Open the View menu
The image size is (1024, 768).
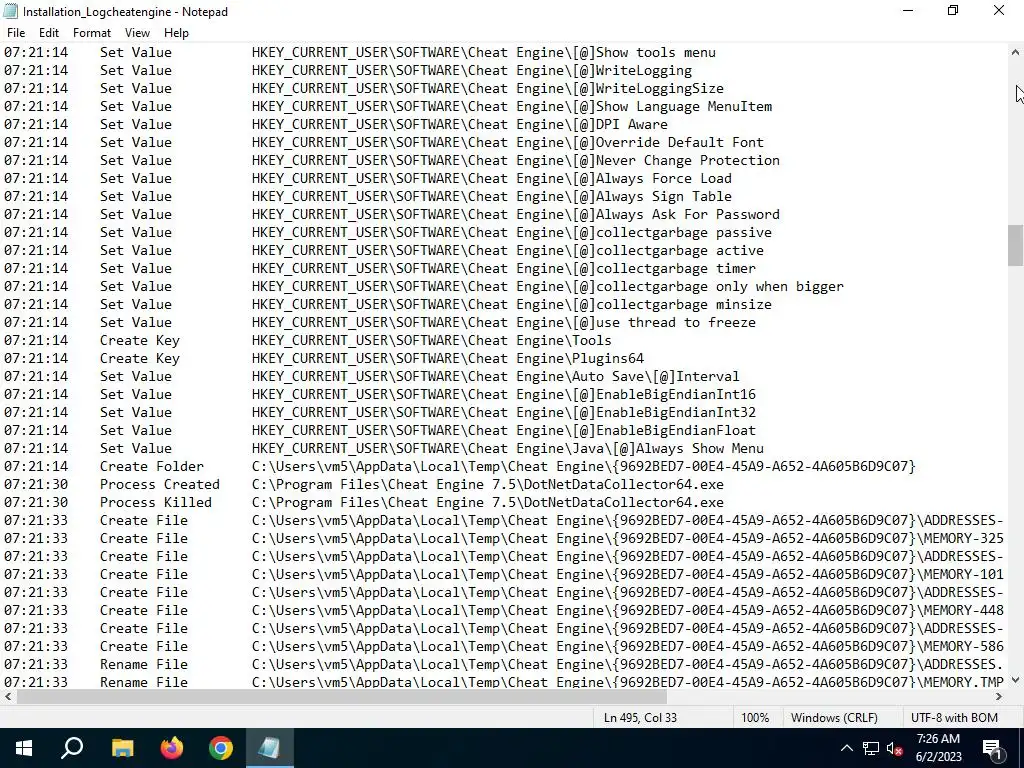tap(137, 33)
